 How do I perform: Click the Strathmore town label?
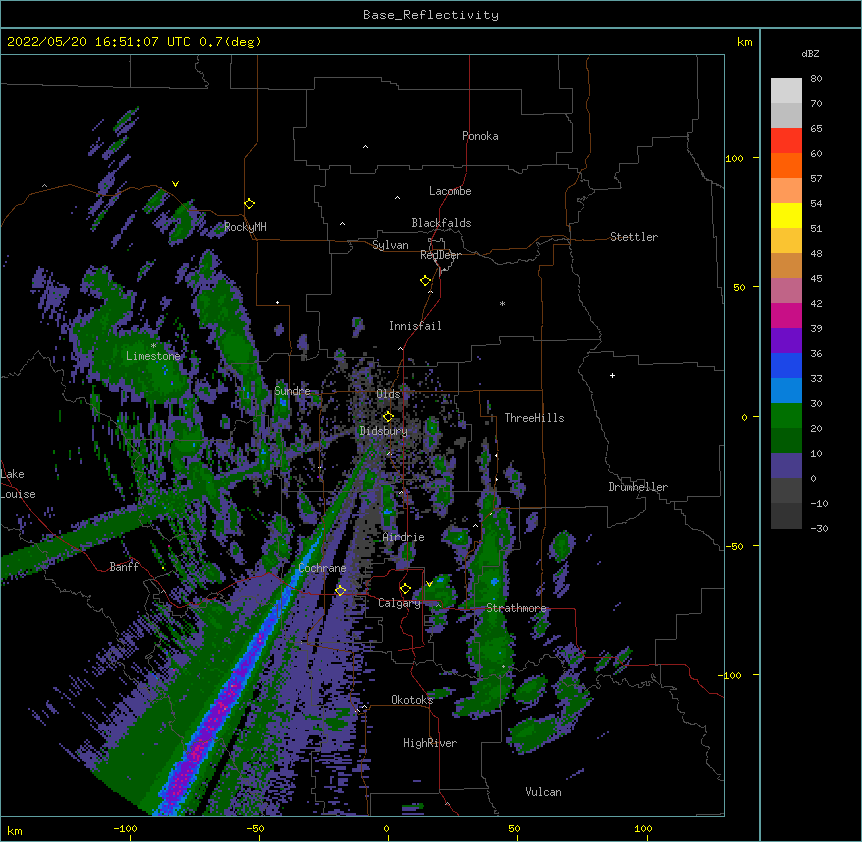tap(516, 608)
